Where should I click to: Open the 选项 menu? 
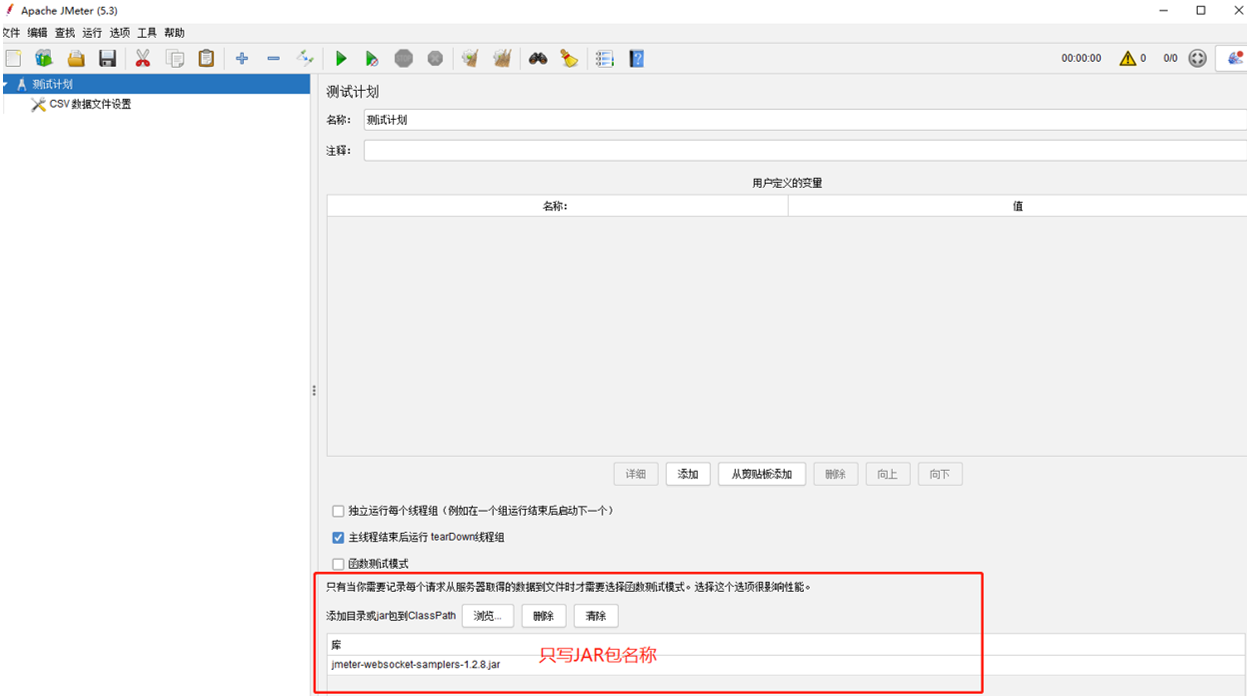(x=120, y=33)
